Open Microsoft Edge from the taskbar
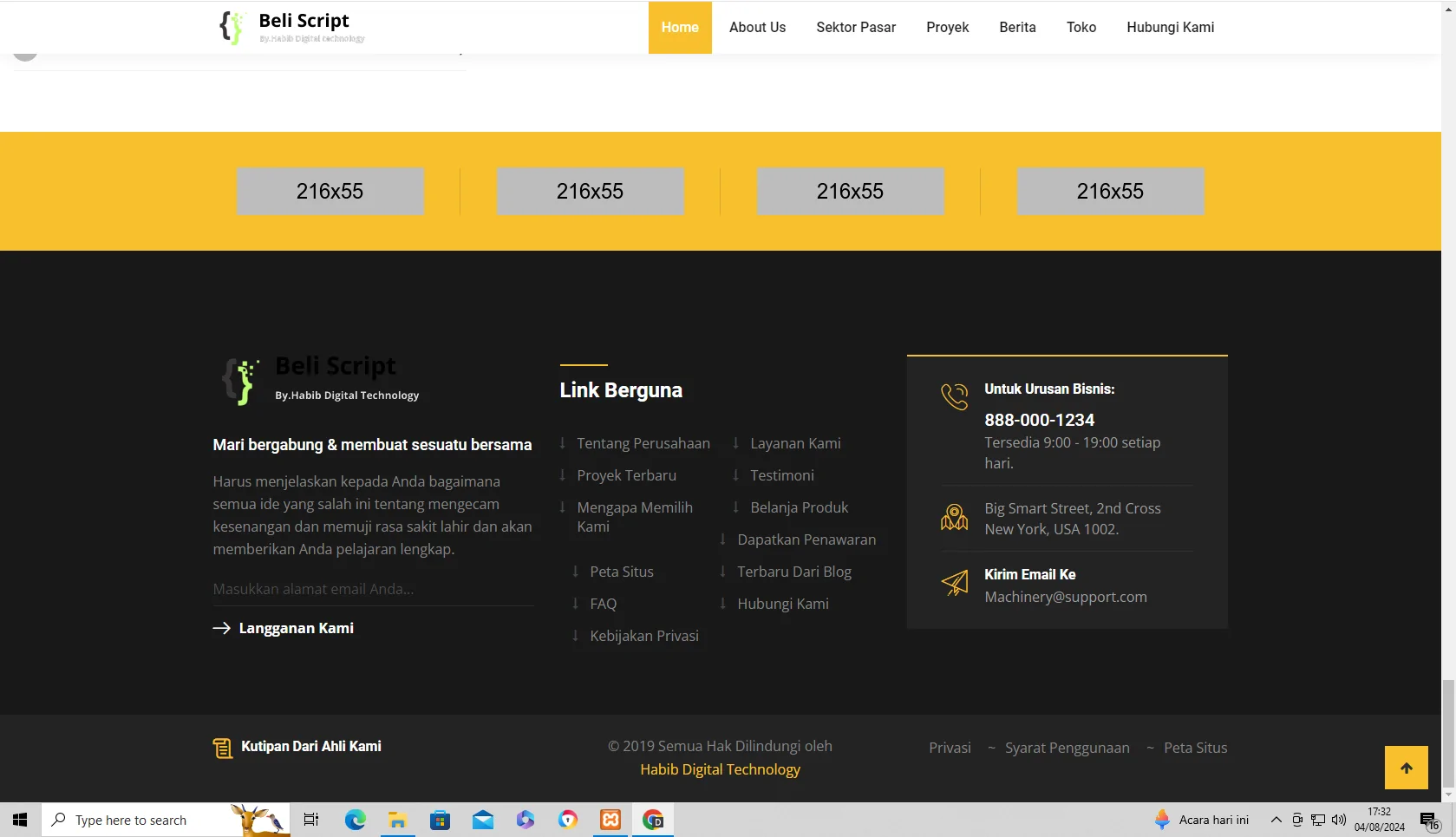This screenshot has width=1456, height=837. tap(355, 819)
